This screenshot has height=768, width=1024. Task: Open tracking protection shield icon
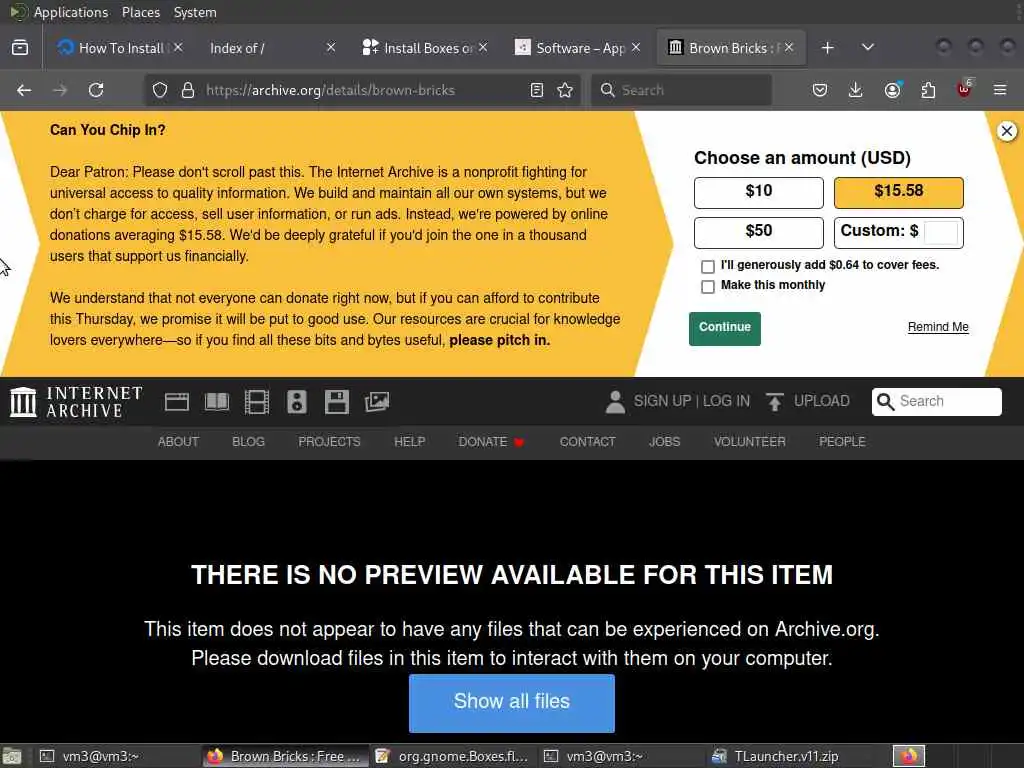coord(160,90)
